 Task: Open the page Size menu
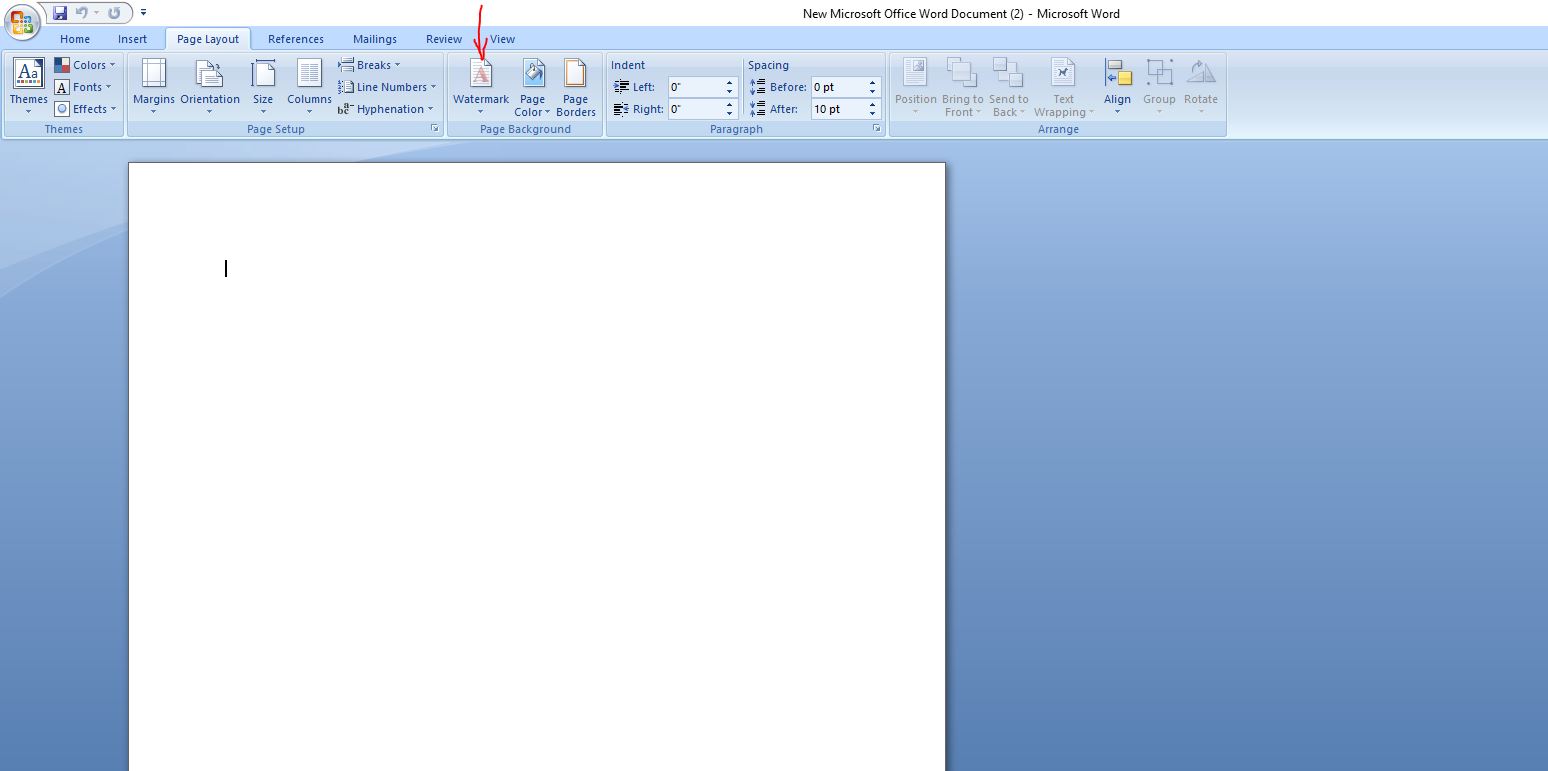pos(263,85)
